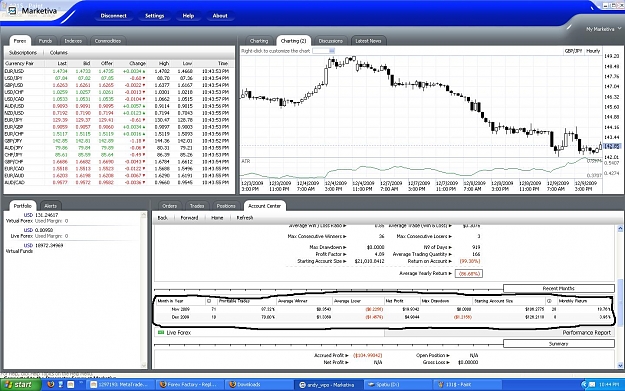This screenshot has width=625, height=391.
Task: Click the Hourly timeframe label
Action: point(593,51)
